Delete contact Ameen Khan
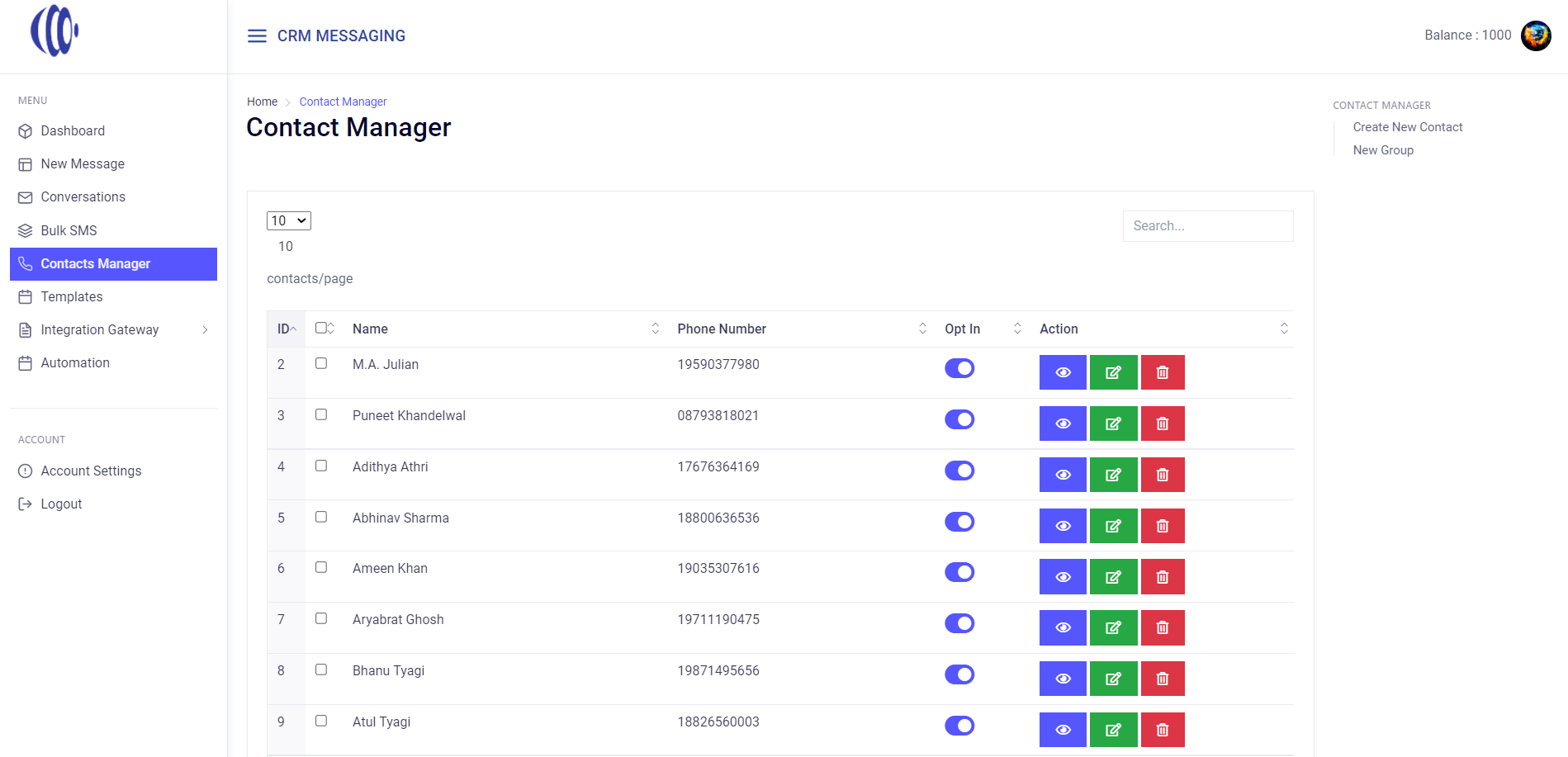This screenshot has width=1568, height=757. 1163,577
